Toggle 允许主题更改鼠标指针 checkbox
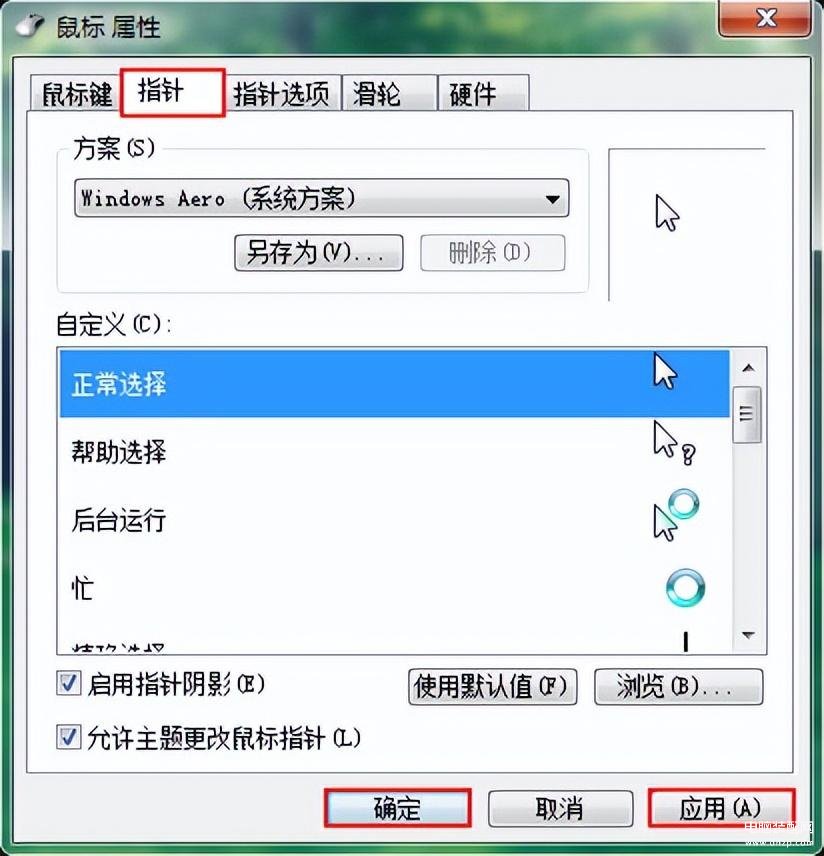The image size is (824, 856). point(69,737)
